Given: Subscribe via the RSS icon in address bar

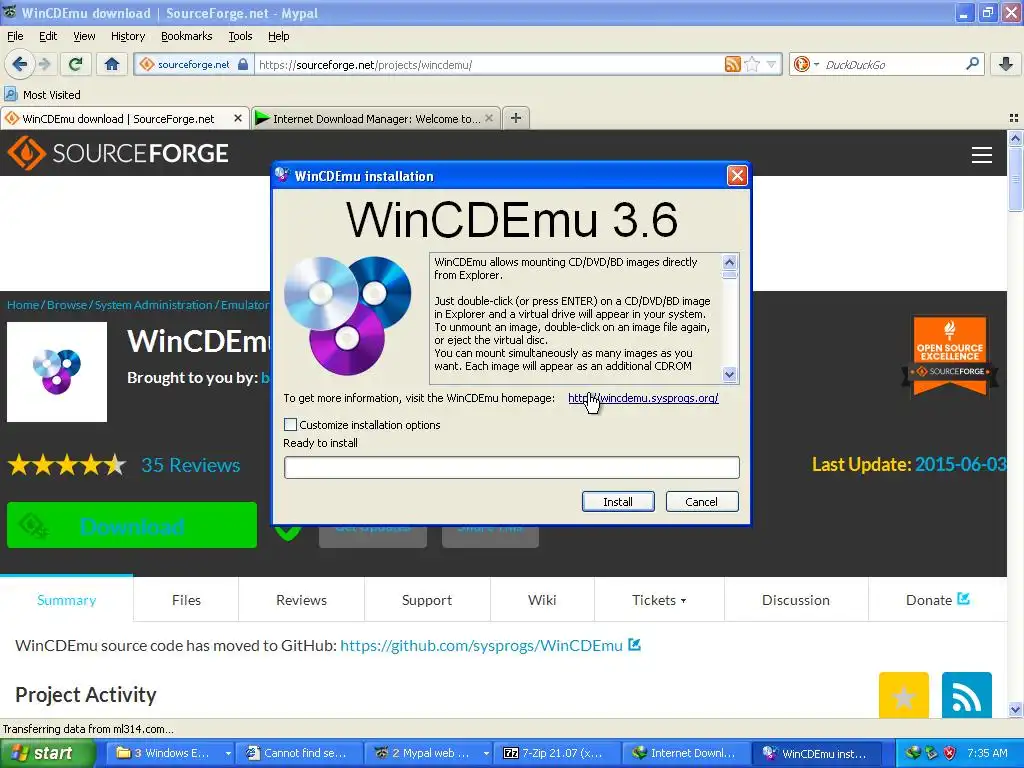Looking at the screenshot, I should pos(733,64).
